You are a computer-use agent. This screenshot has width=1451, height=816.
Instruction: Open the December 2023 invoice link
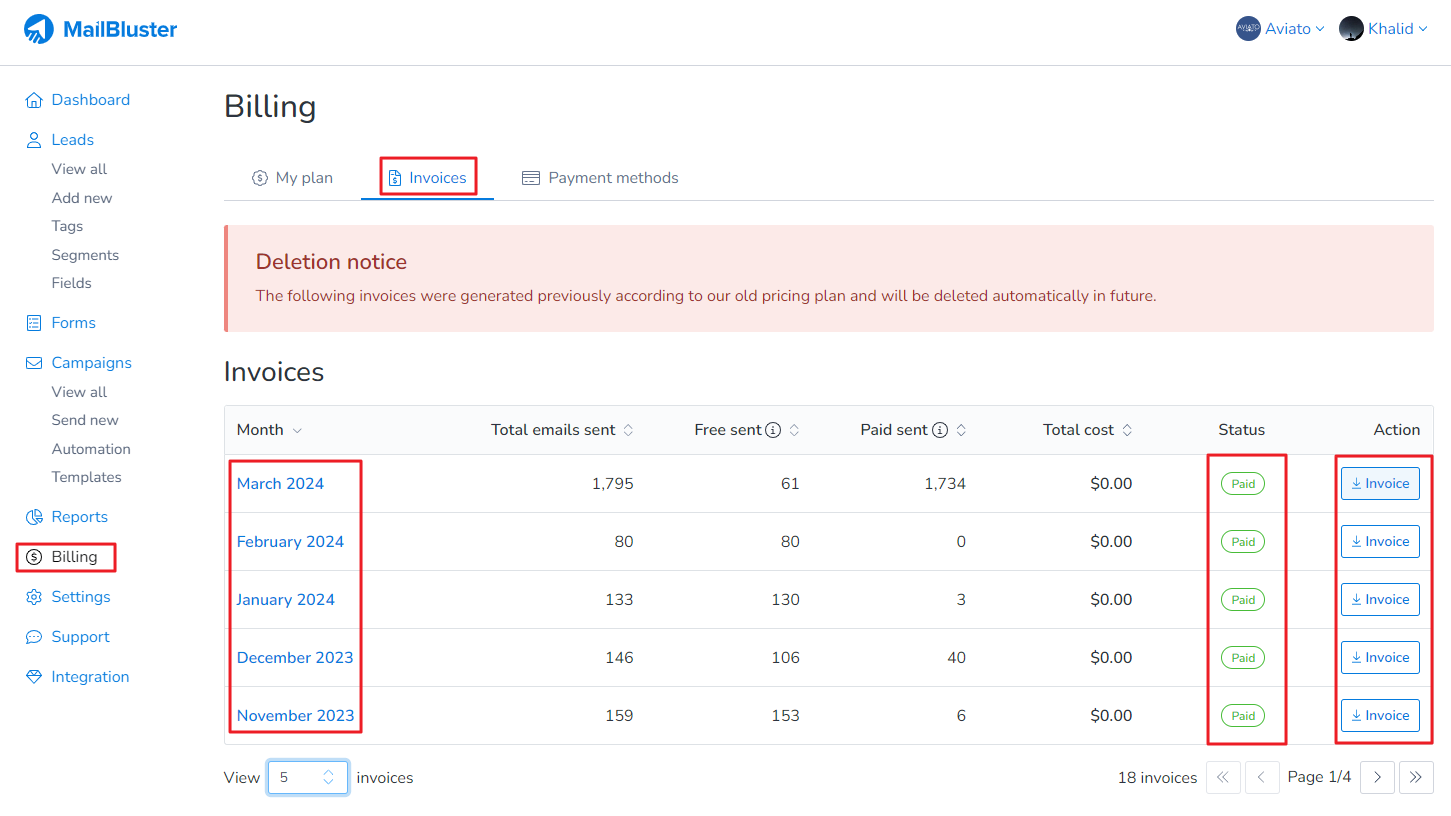(x=295, y=658)
